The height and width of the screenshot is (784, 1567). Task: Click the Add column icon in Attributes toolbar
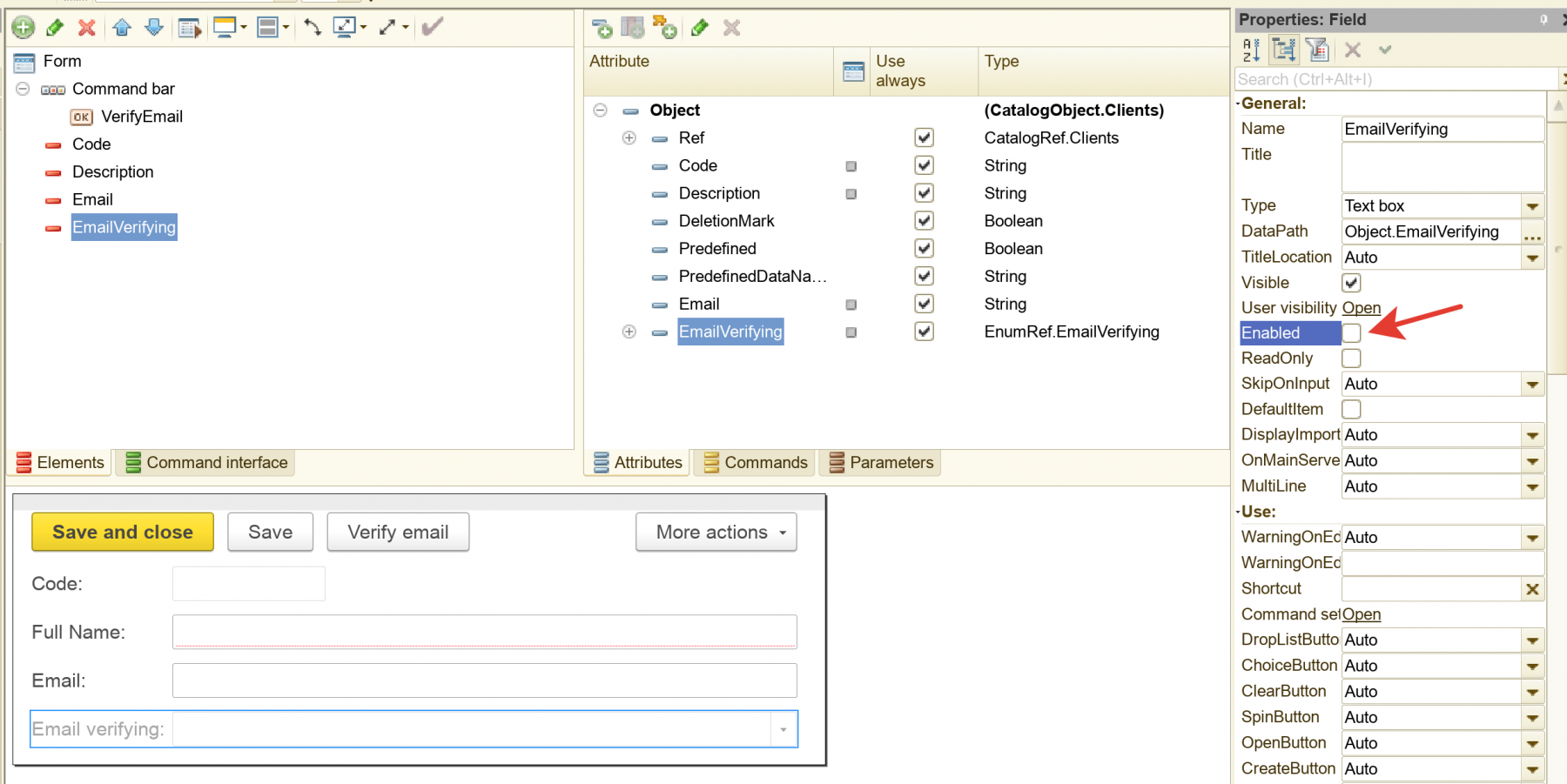point(633,28)
